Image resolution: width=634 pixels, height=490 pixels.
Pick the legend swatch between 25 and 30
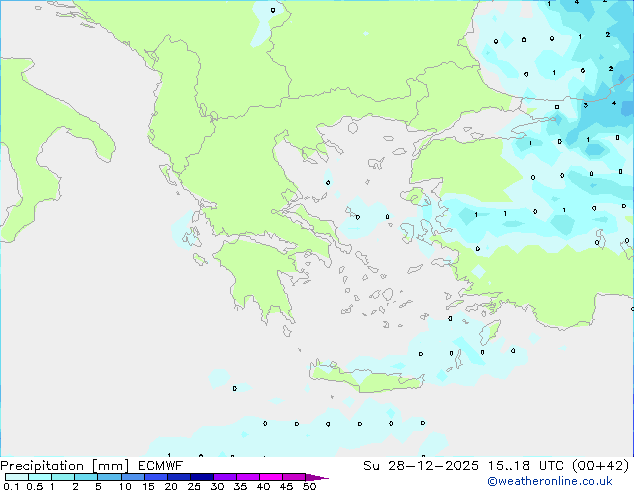(x=202, y=477)
